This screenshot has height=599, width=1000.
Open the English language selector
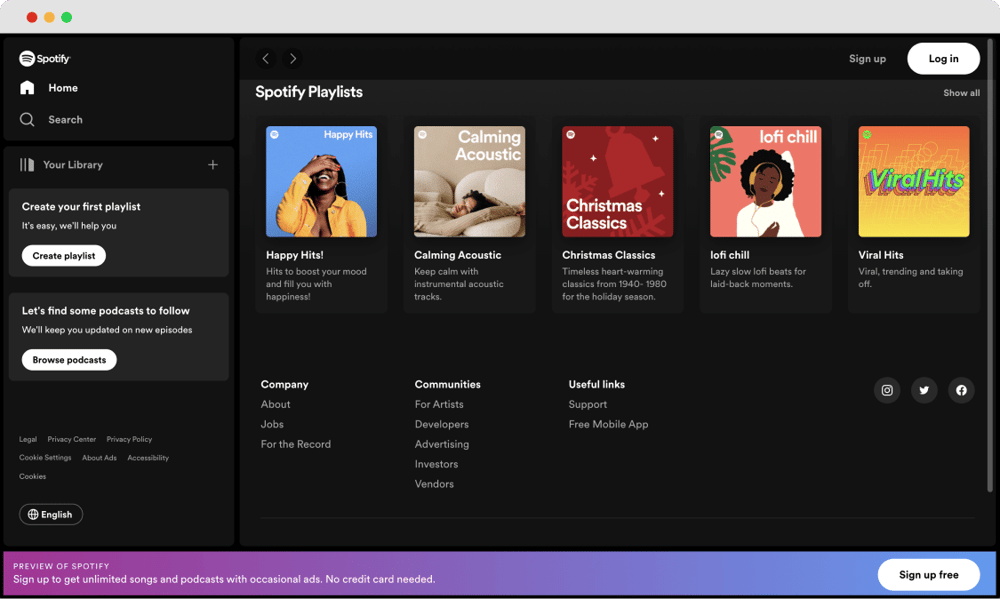(50, 514)
